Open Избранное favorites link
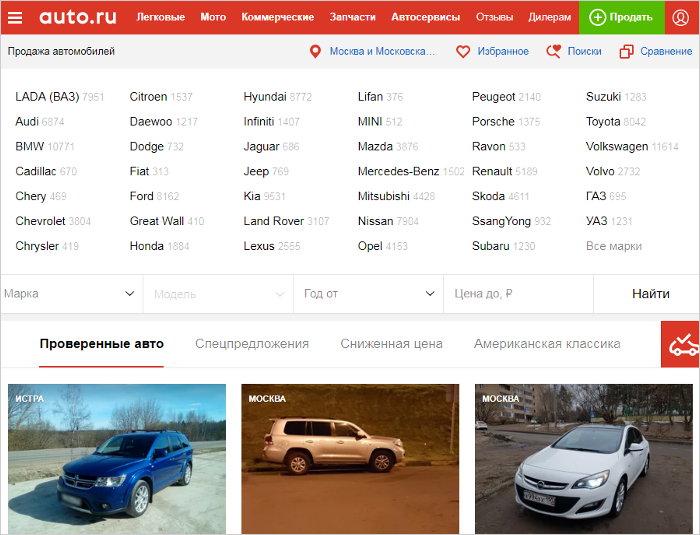Screen dimensions: 700x535 click(503, 51)
